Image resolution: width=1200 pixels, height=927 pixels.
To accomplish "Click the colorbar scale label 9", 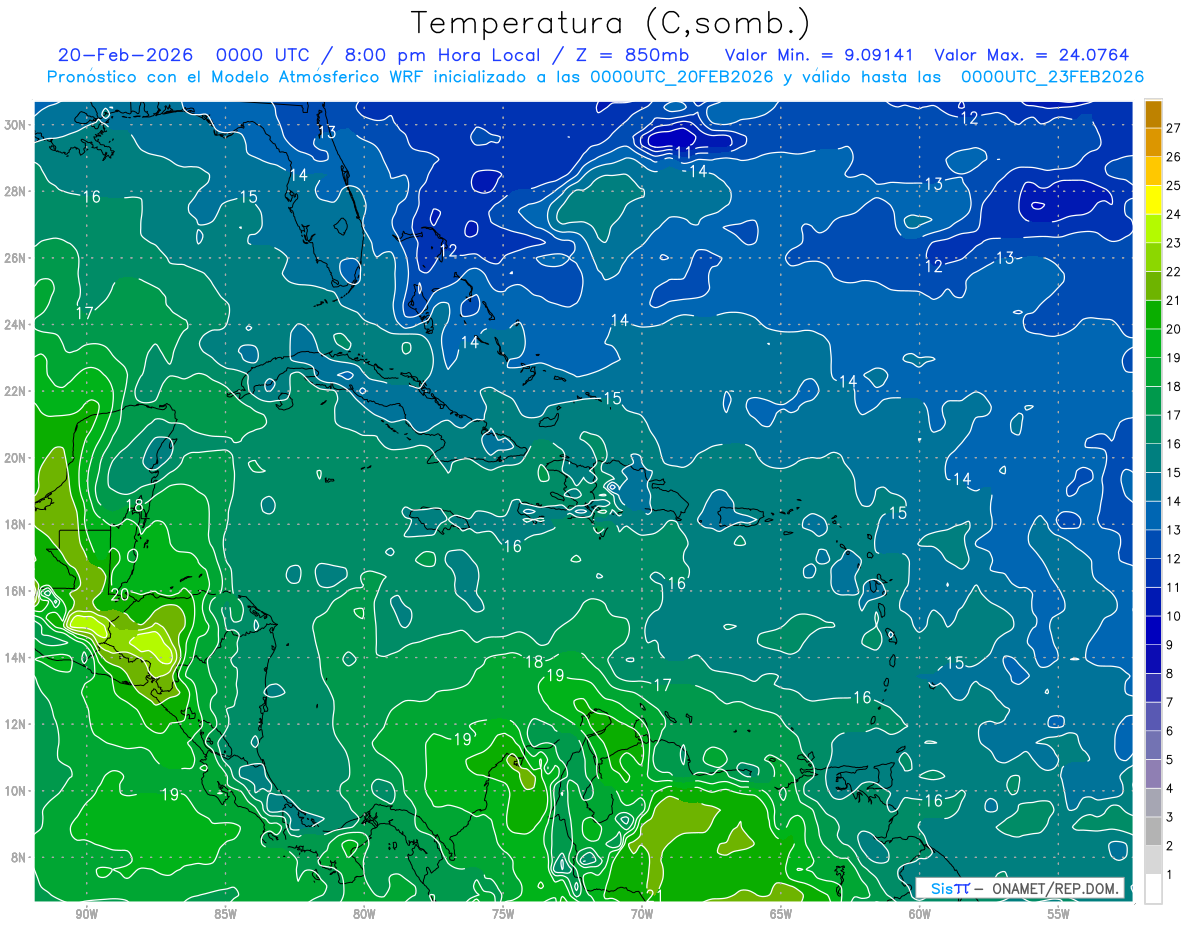I will coord(1170,645).
